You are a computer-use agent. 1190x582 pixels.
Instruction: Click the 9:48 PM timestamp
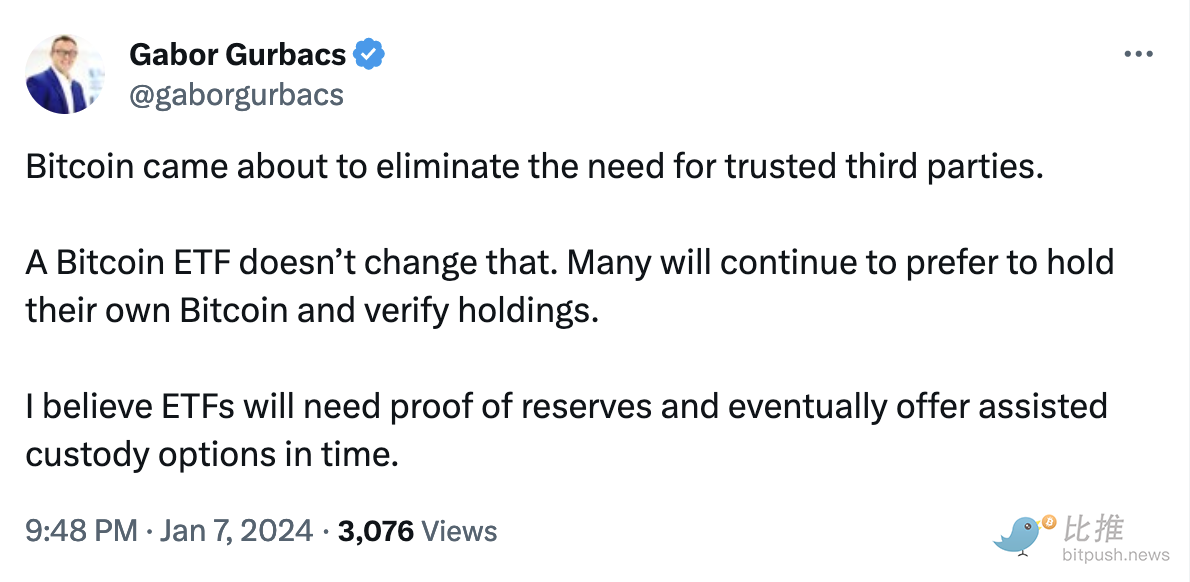[81, 531]
